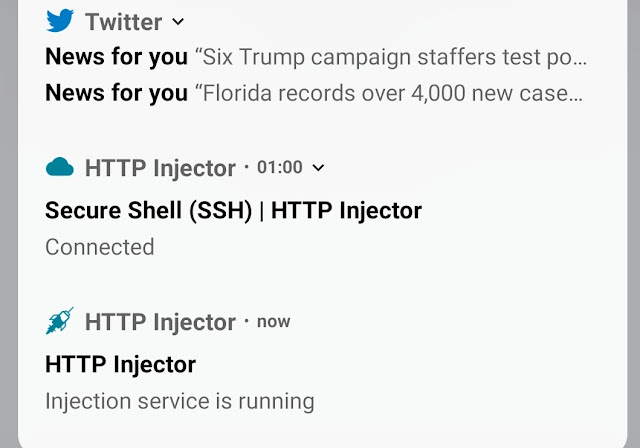Tap the 01:00 timestamp on HTTP Injector
This screenshot has height=448, width=640.
[x=280, y=167]
